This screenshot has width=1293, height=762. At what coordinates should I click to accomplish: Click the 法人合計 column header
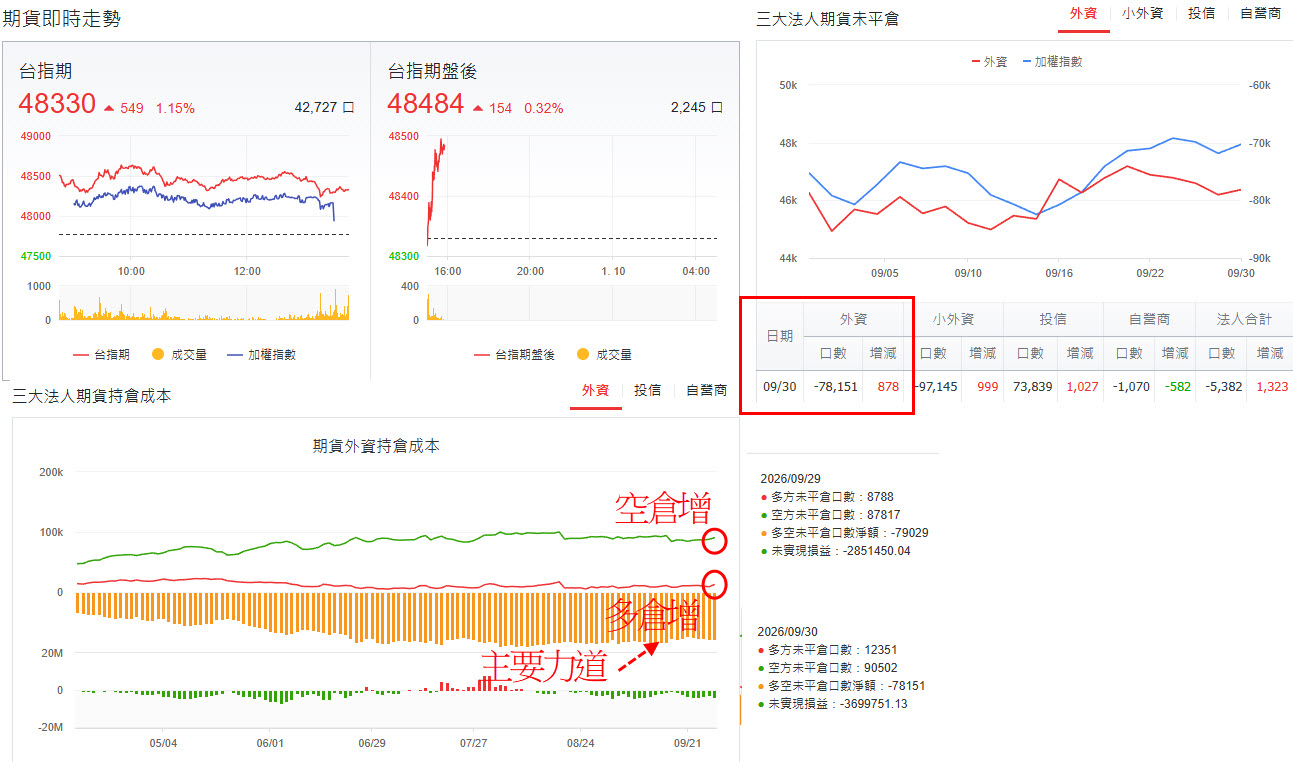[1244, 319]
